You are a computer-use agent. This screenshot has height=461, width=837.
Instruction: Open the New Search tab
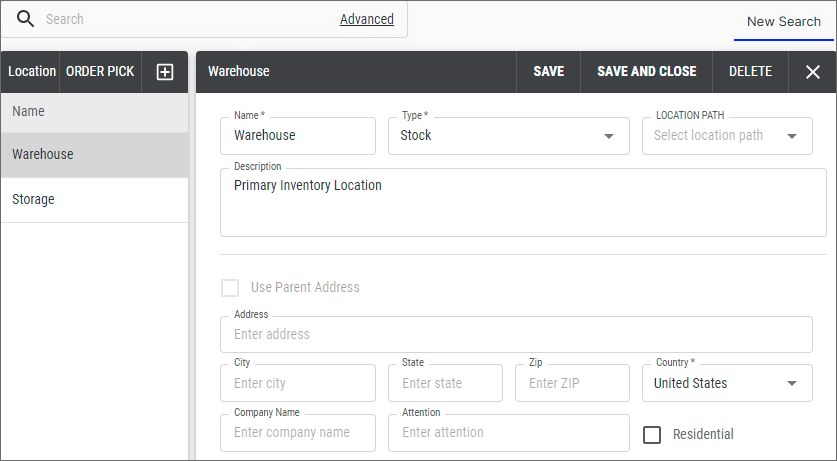pyautogui.click(x=783, y=21)
